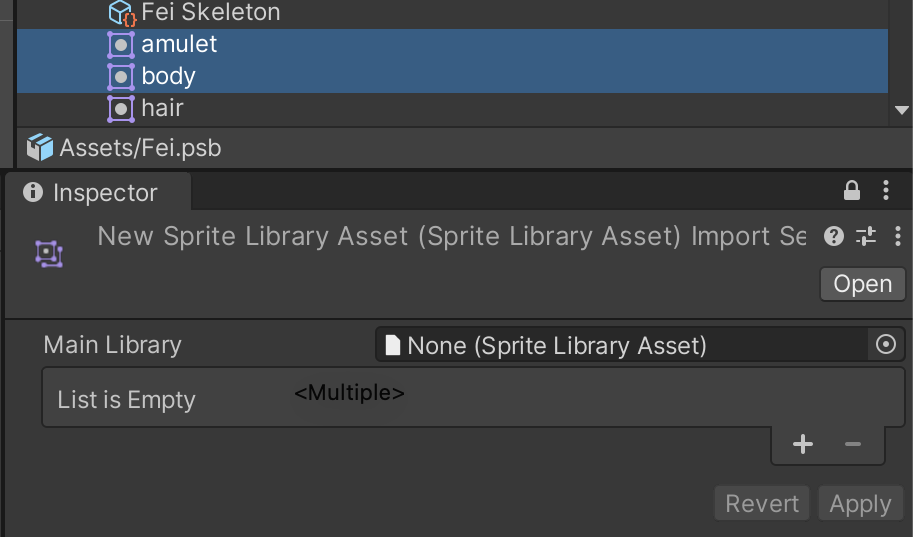Click the amulet sprite icon
913x537 pixels.
121,45
